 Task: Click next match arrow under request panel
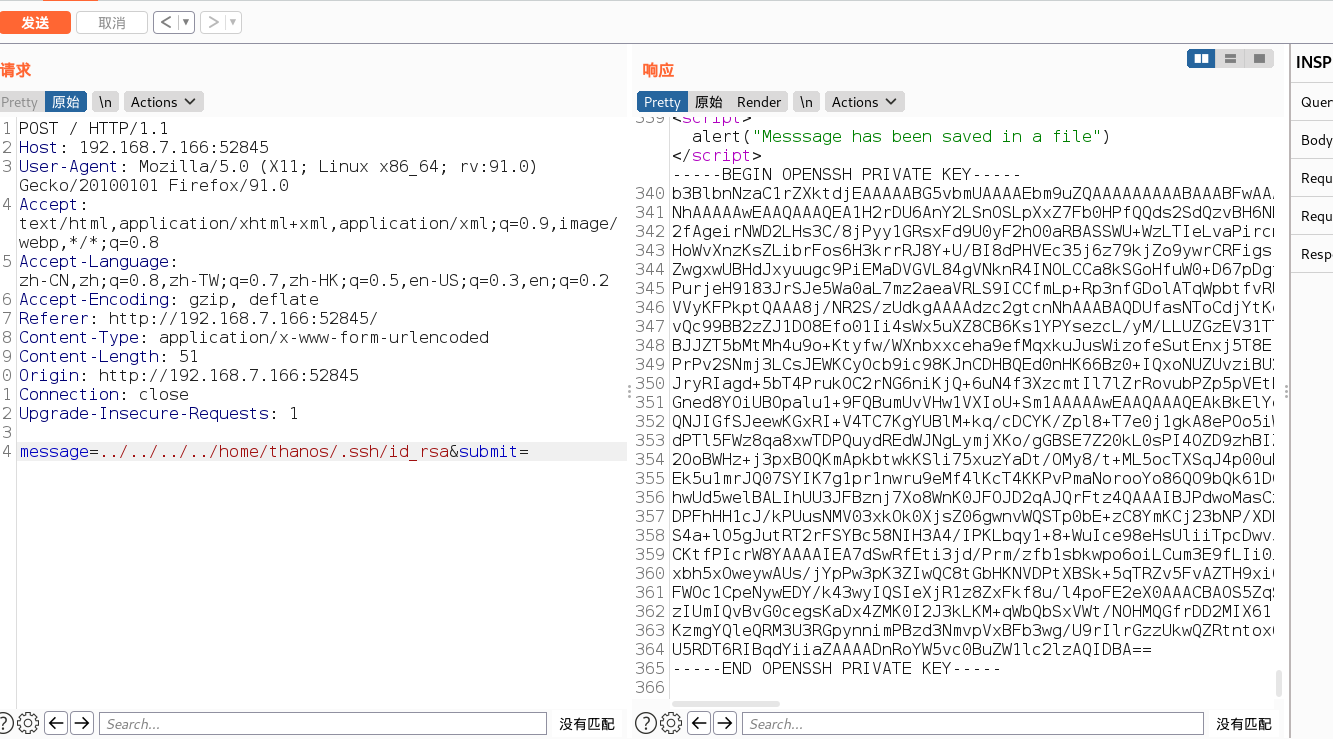tap(82, 723)
